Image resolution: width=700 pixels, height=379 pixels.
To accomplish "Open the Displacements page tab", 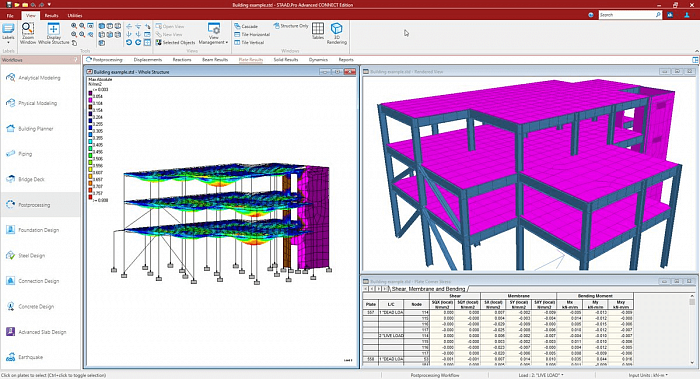I will (148, 59).
